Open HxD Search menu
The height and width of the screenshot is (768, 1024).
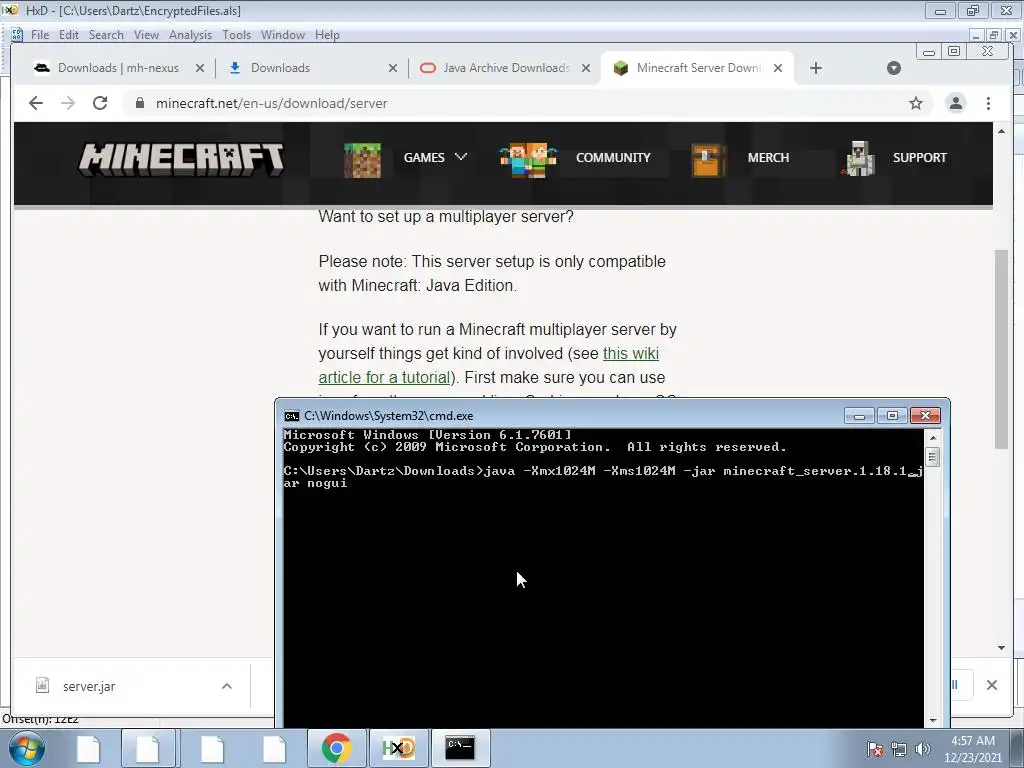tap(106, 35)
